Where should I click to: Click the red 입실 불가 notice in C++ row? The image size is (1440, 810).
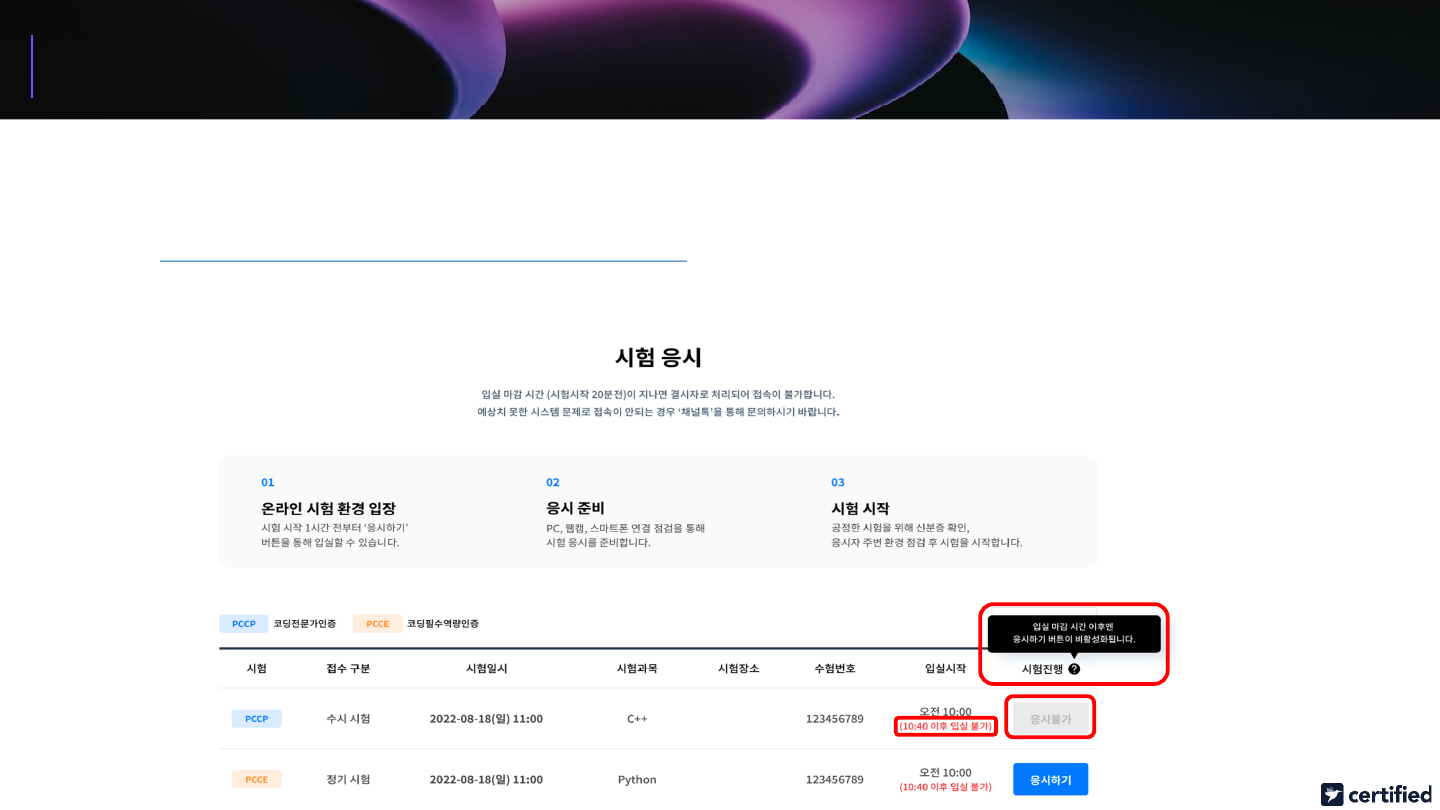pyautogui.click(x=945, y=726)
